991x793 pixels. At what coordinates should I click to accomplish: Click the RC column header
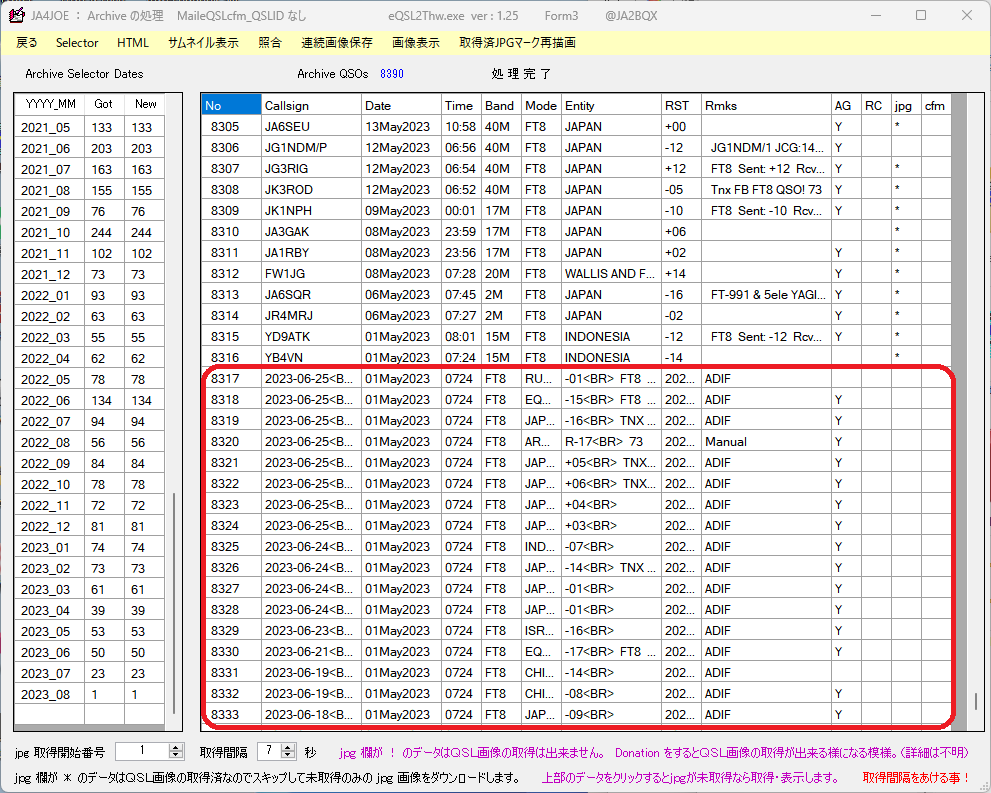[x=876, y=106]
